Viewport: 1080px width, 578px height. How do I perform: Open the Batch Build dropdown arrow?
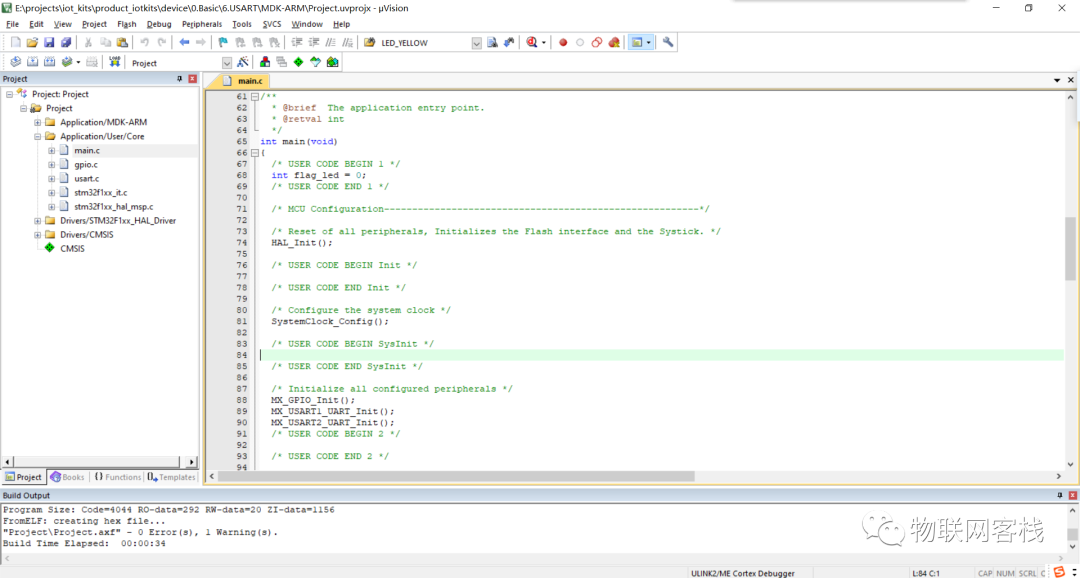[79, 63]
